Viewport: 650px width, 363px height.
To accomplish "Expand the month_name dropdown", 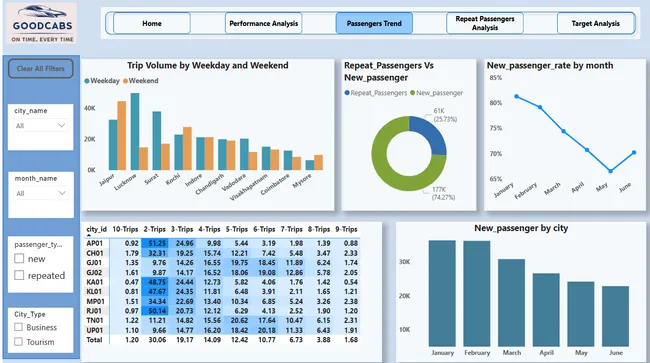I will pyautogui.click(x=41, y=193).
